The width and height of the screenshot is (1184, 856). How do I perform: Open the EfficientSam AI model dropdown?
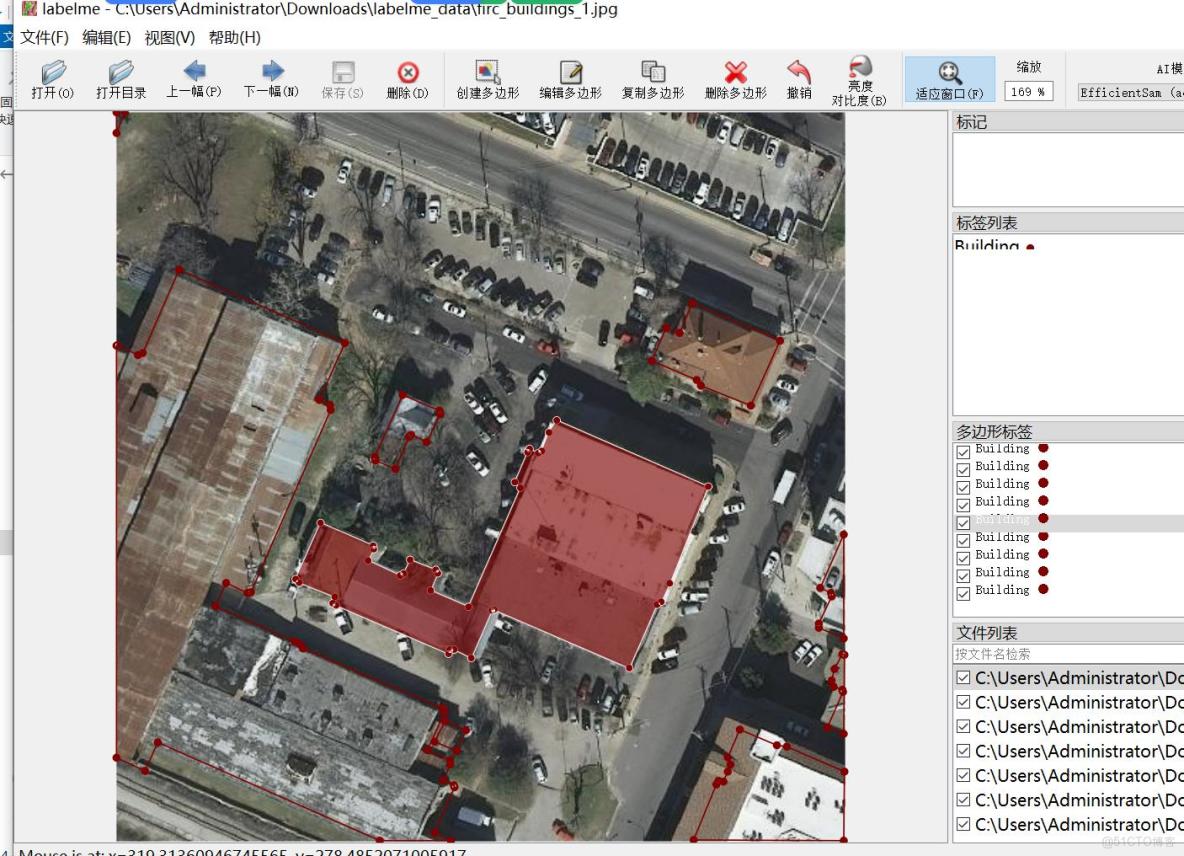[x=1130, y=92]
